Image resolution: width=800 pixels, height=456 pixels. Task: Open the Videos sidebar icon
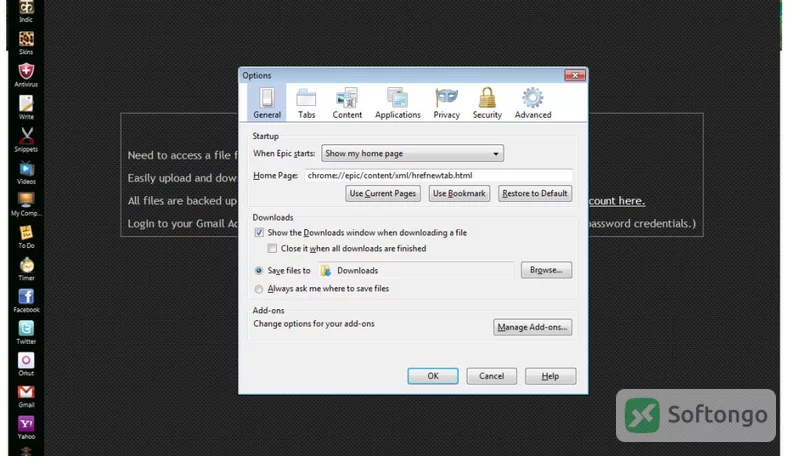26,172
